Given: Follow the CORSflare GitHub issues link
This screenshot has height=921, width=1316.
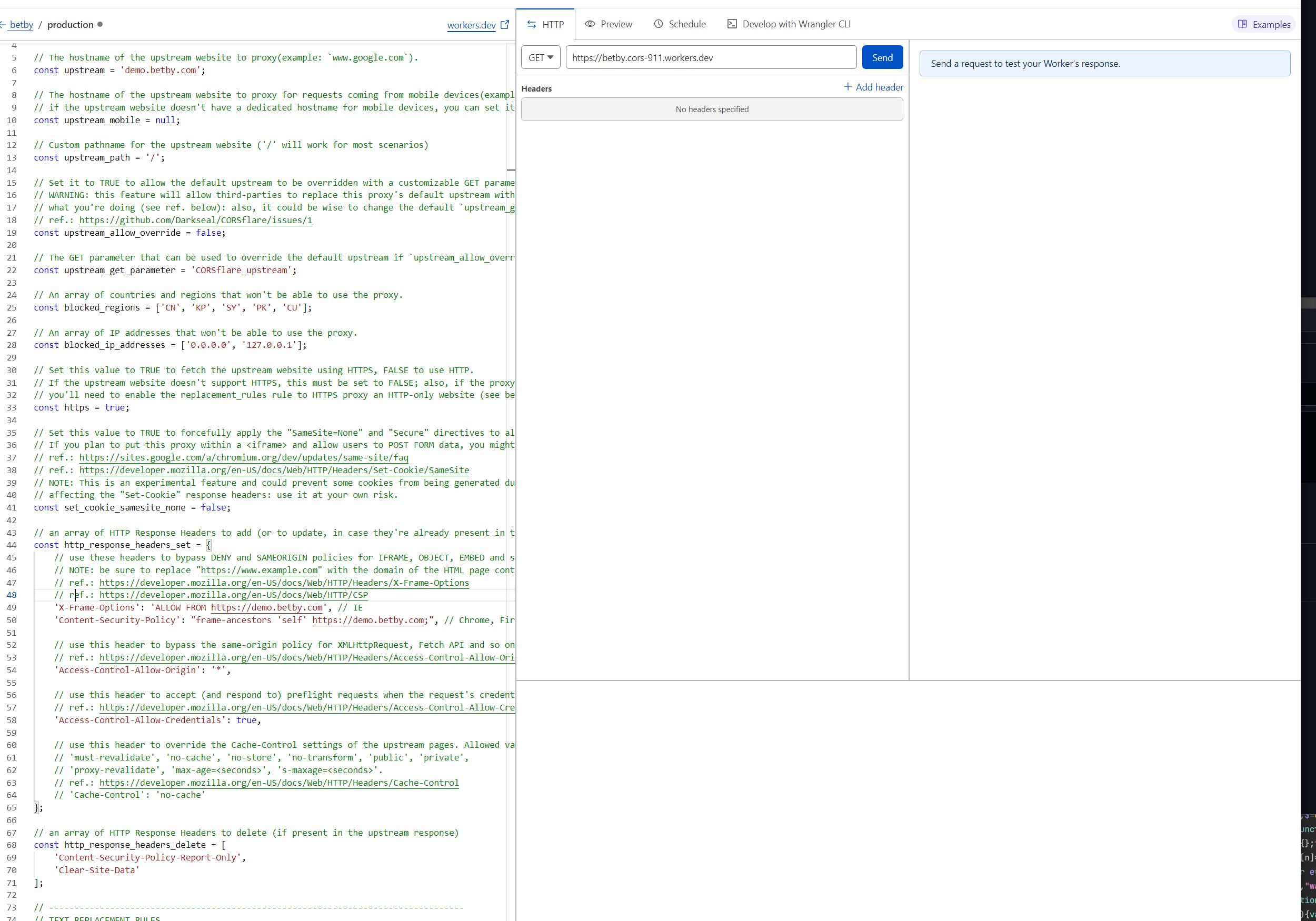Looking at the screenshot, I should [195, 220].
